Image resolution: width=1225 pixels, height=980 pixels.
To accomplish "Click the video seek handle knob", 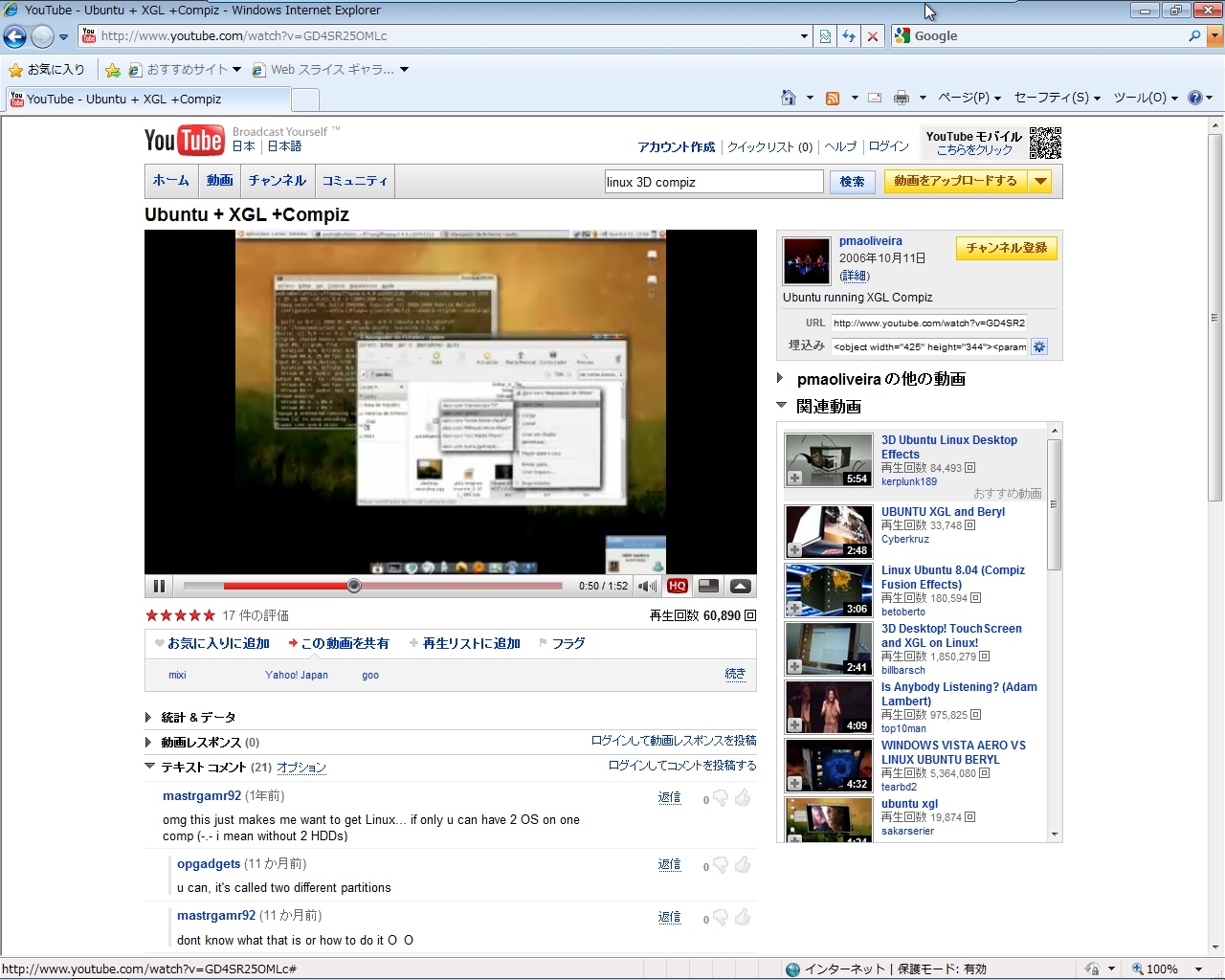I will (x=354, y=586).
